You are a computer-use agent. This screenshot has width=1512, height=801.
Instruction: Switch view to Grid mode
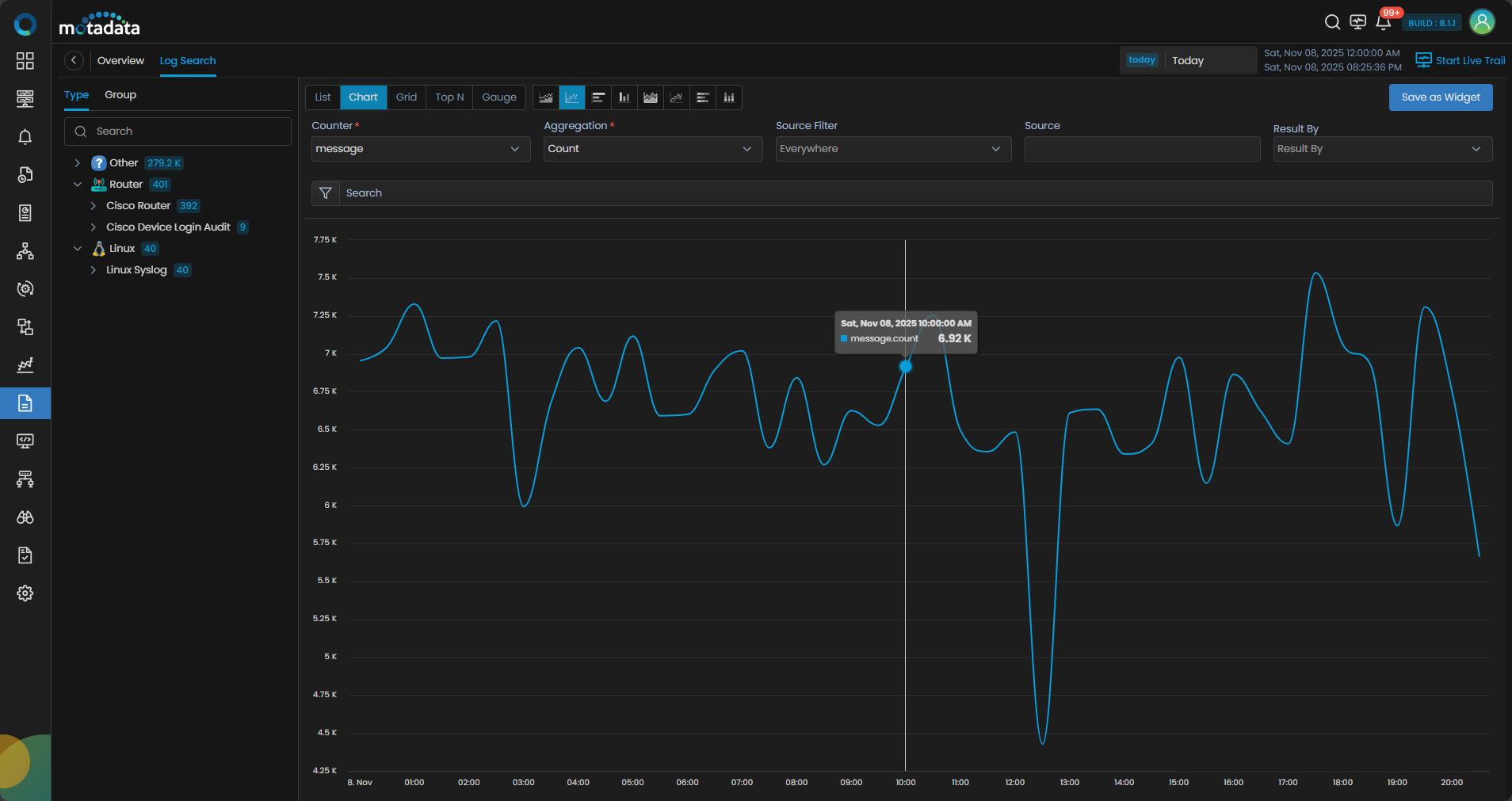click(x=406, y=97)
